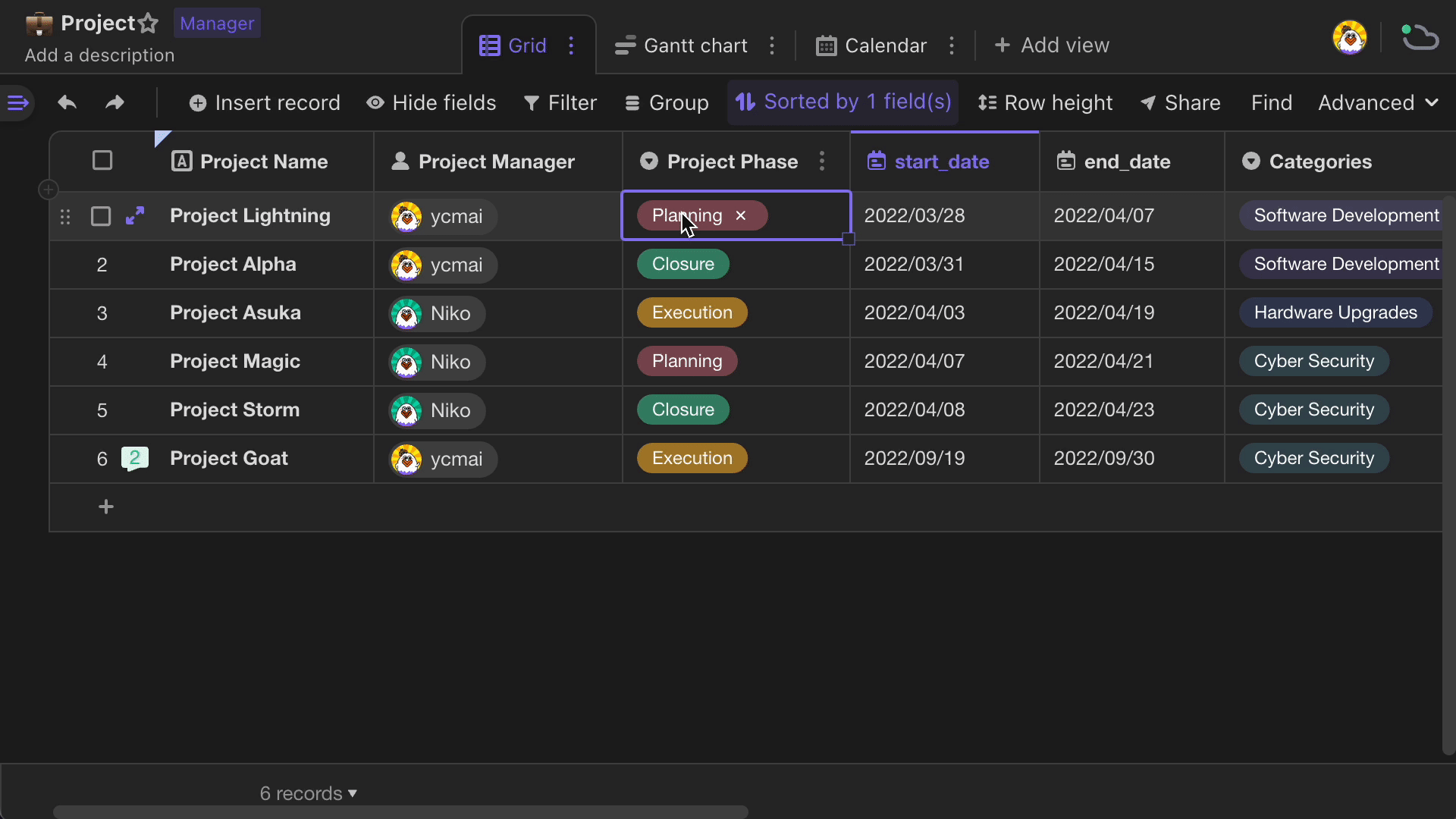This screenshot has height=819, width=1456.
Task: Click the undo arrow icon
Action: point(67,103)
